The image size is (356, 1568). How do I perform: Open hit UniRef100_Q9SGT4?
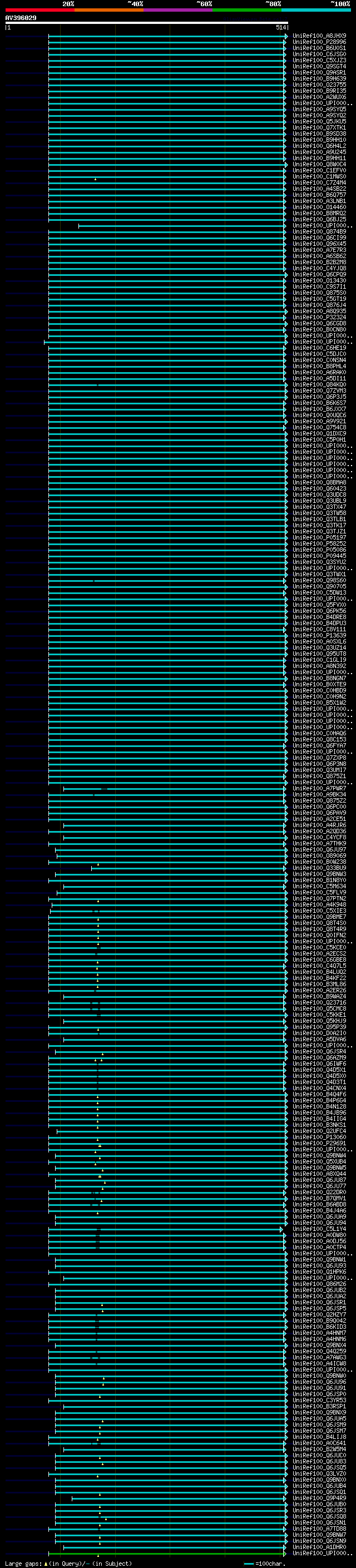tap(319, 66)
